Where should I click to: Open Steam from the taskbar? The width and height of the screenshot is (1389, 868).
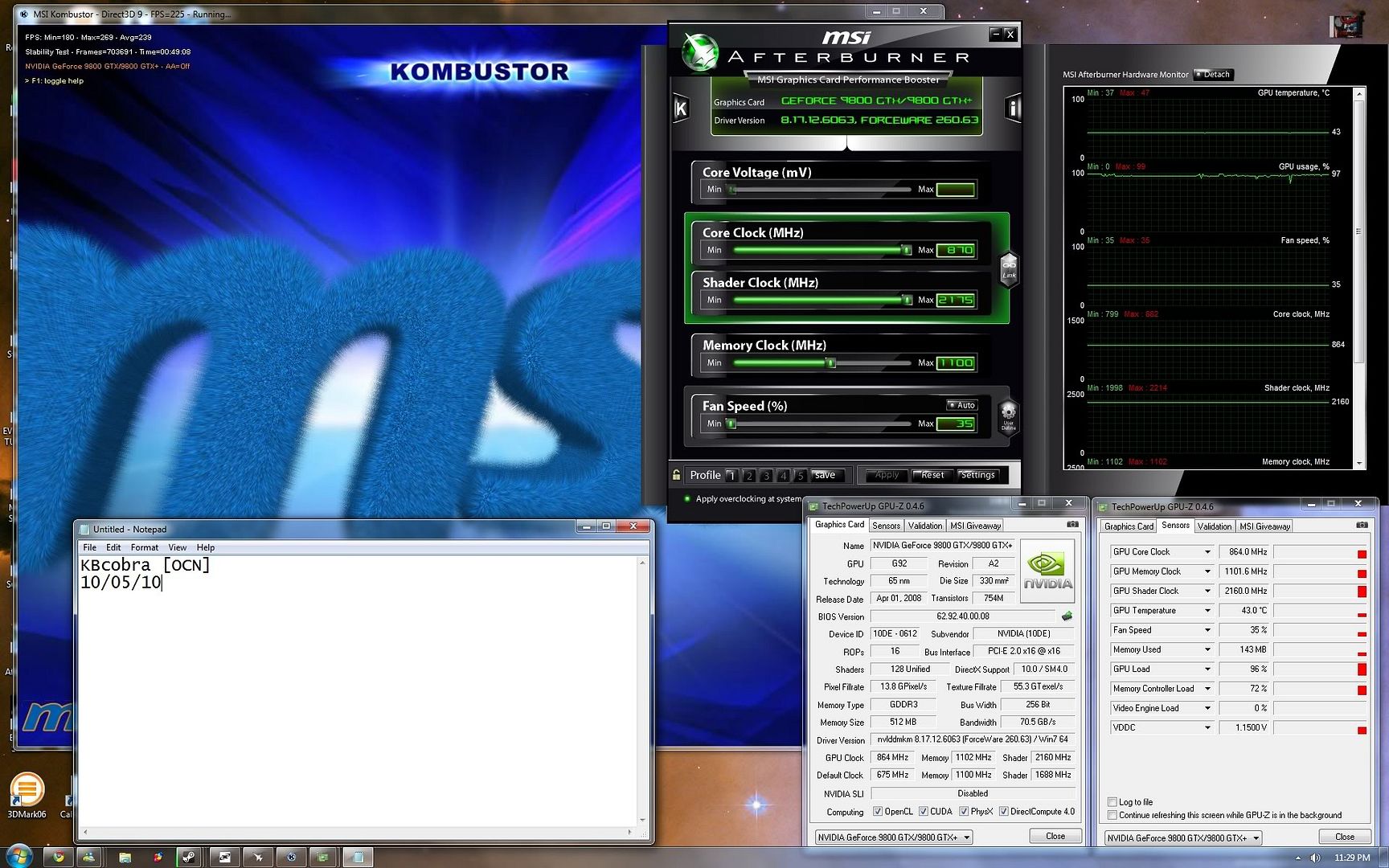pyautogui.click(x=190, y=858)
